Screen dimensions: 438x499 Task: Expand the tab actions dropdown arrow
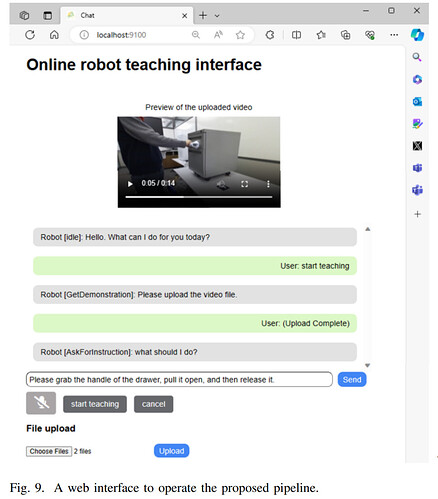[217, 16]
